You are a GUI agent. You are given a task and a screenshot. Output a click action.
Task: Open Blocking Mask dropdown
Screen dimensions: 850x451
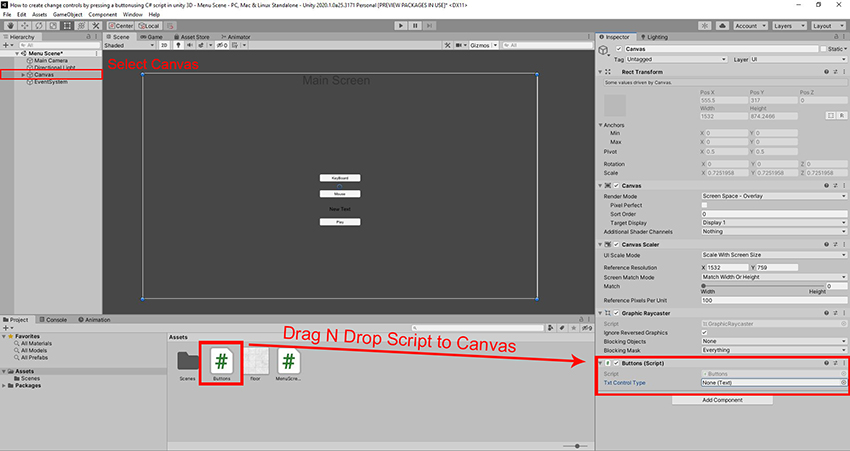click(774, 350)
